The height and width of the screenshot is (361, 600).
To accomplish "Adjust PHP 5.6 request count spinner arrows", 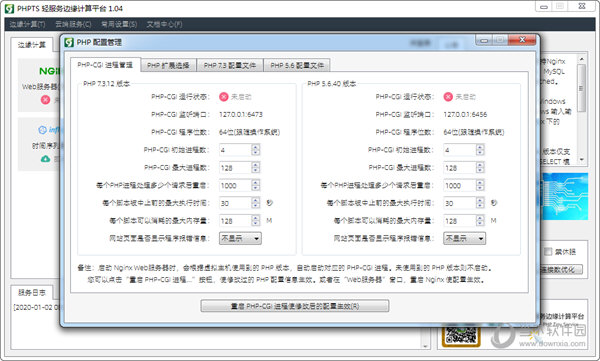I will 480,185.
